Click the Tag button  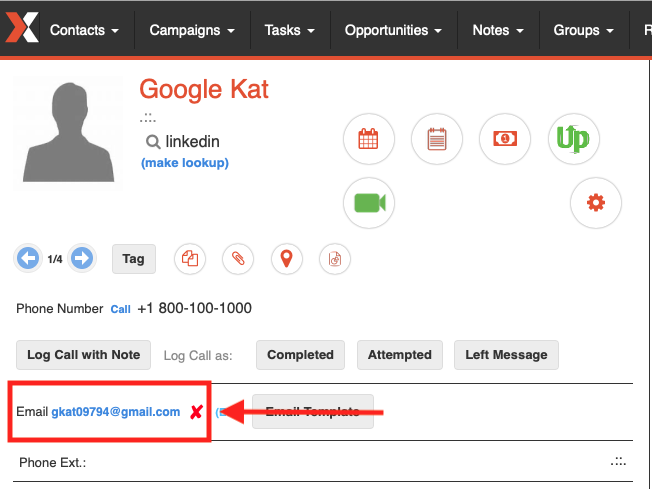pyautogui.click(x=133, y=259)
